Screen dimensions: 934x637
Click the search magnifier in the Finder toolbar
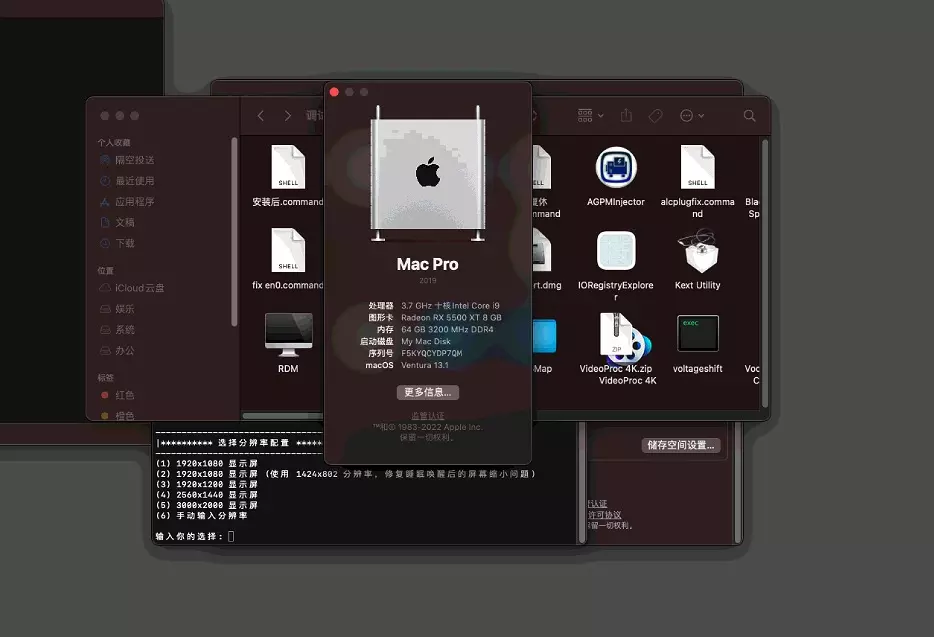click(749, 116)
